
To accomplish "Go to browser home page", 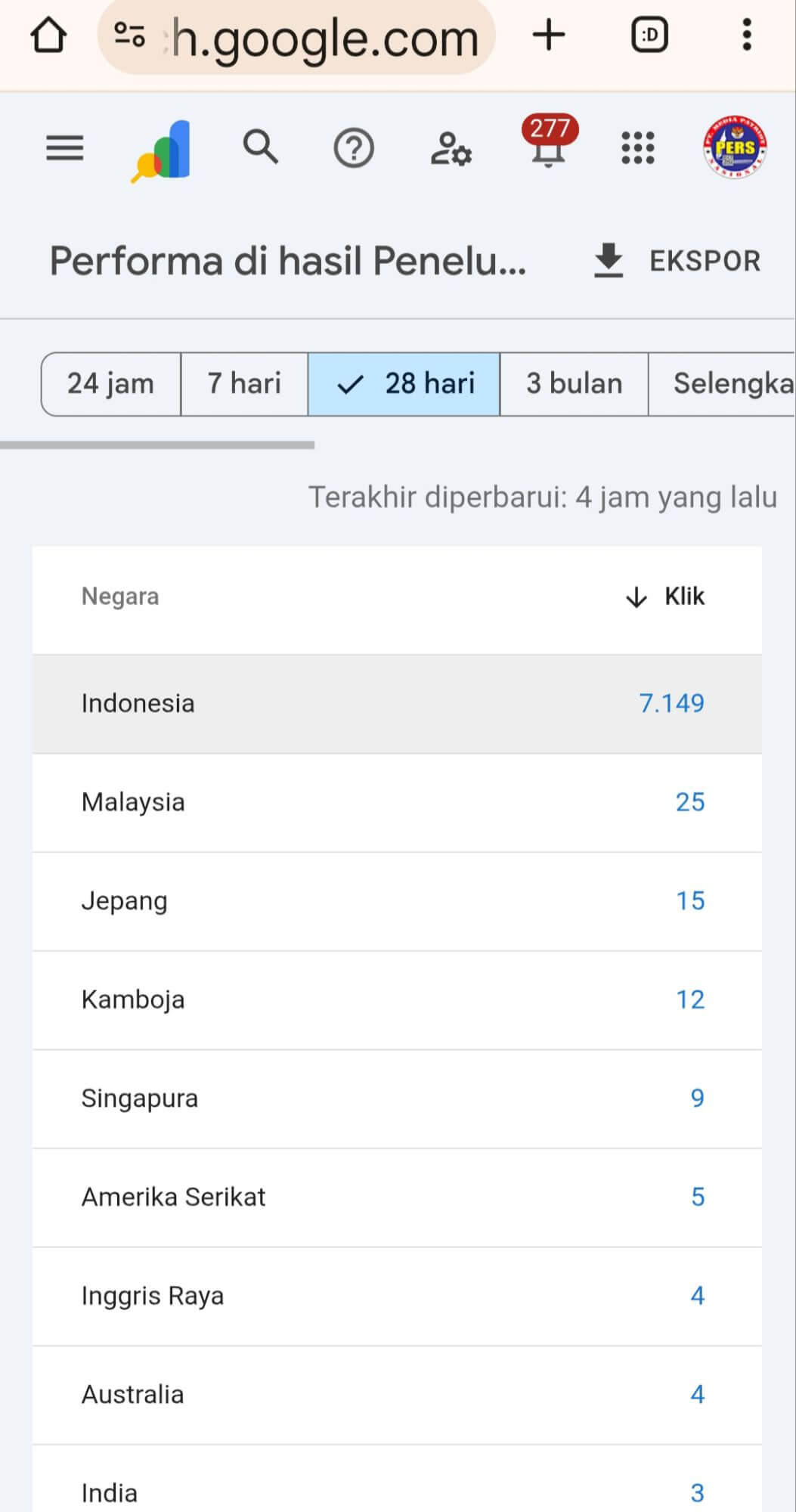I will [49, 36].
